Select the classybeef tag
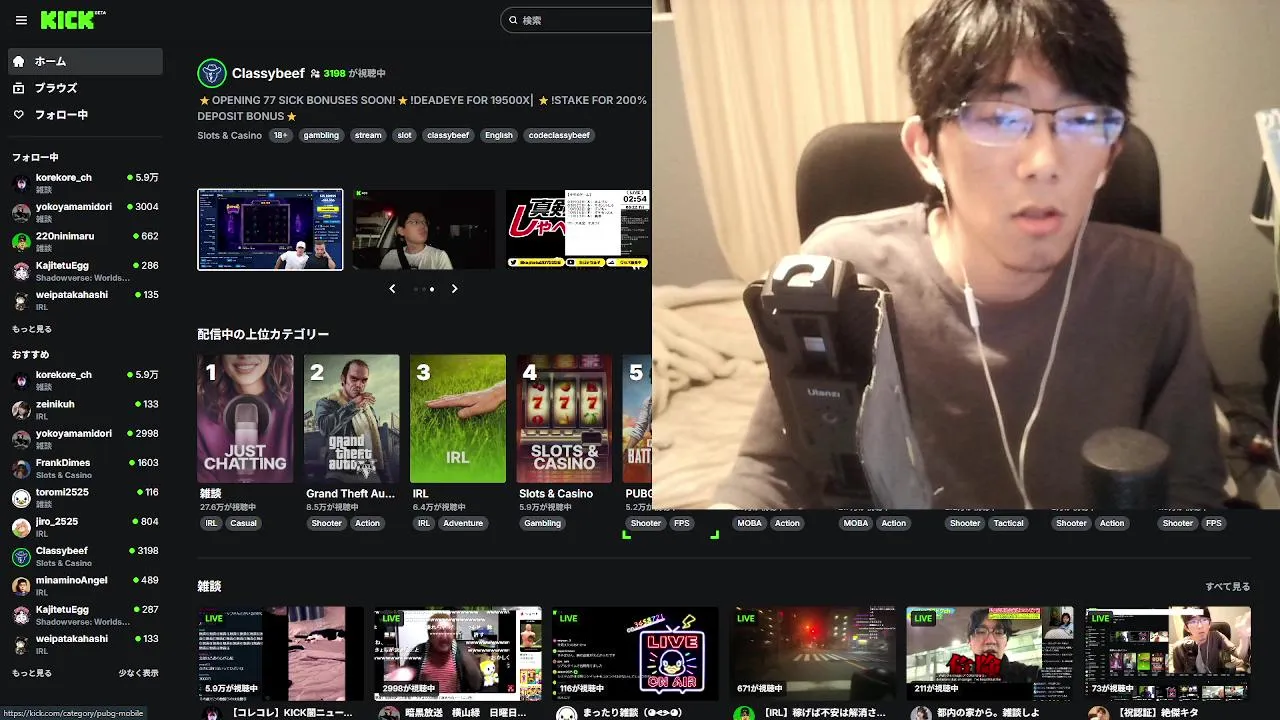This screenshot has height=720, width=1280. coord(448,135)
